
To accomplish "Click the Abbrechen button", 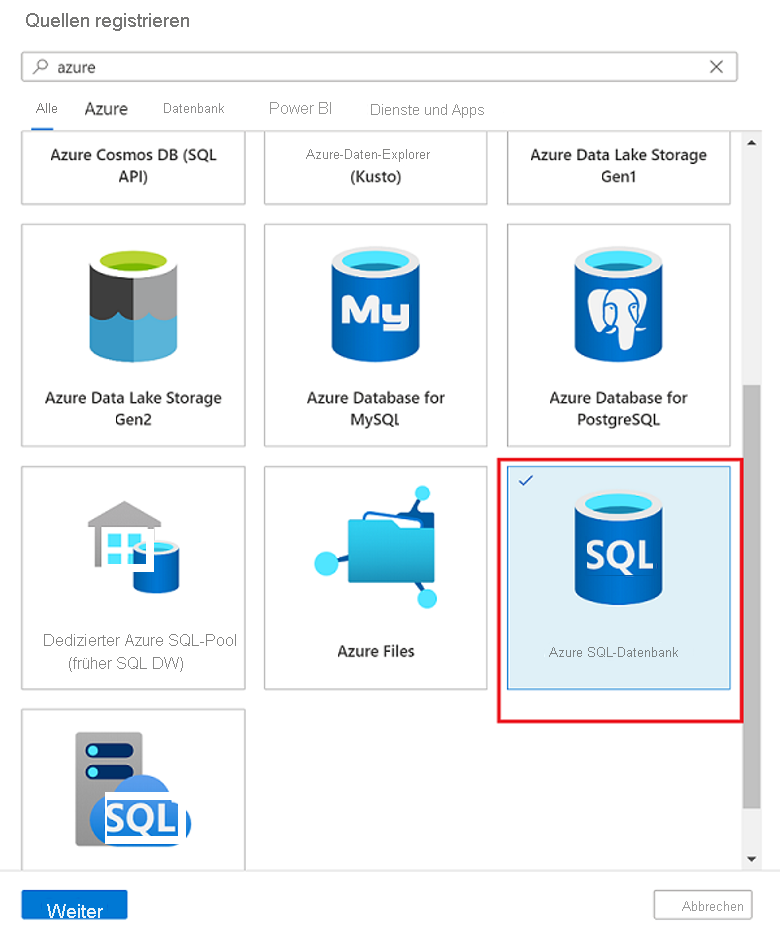I will [x=703, y=906].
